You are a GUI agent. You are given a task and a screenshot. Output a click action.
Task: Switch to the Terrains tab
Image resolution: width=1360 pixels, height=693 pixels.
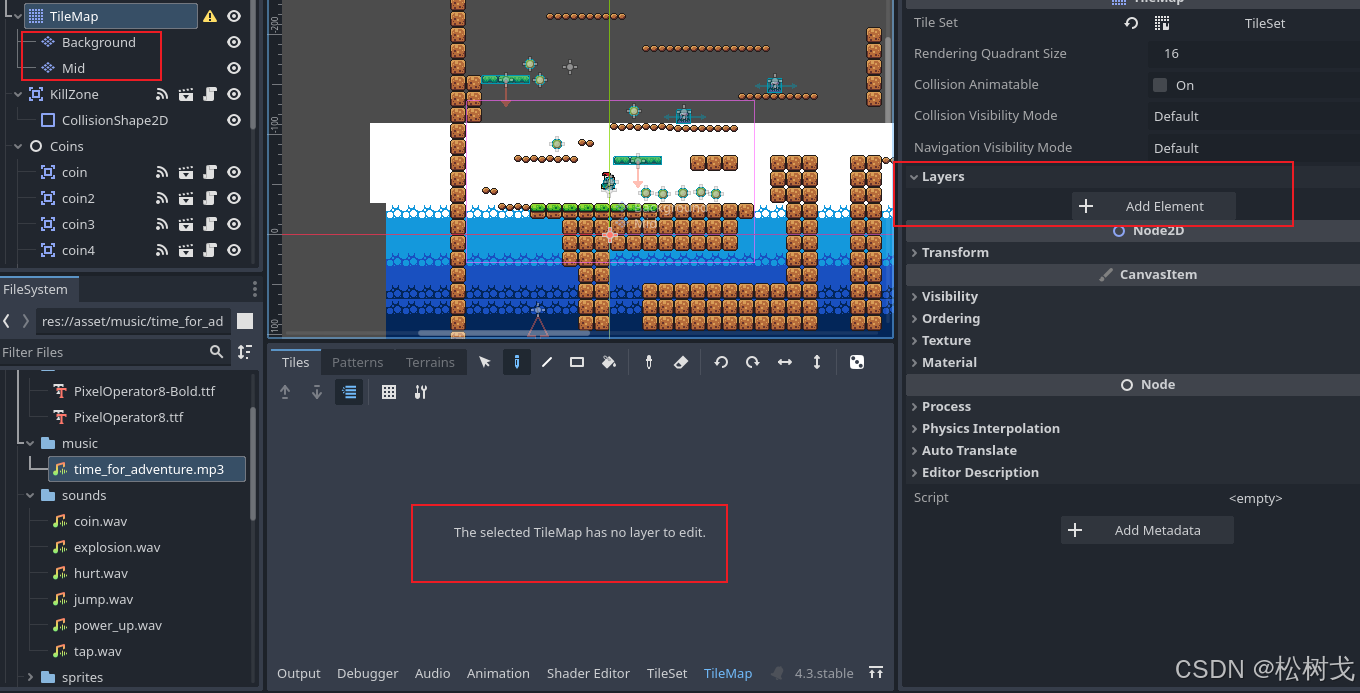[x=430, y=362]
